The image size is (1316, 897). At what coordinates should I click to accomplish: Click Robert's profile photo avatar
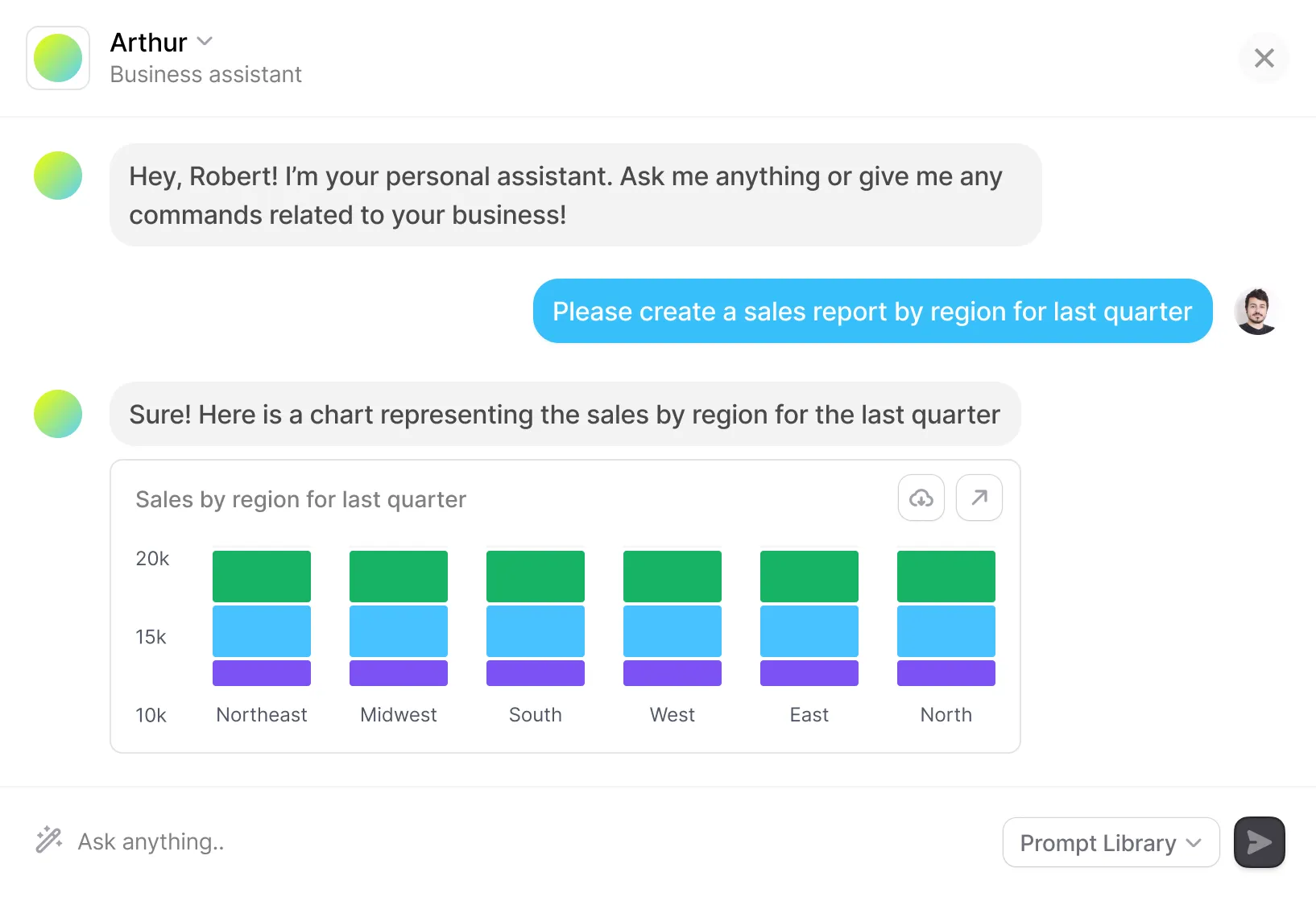[x=1256, y=312]
